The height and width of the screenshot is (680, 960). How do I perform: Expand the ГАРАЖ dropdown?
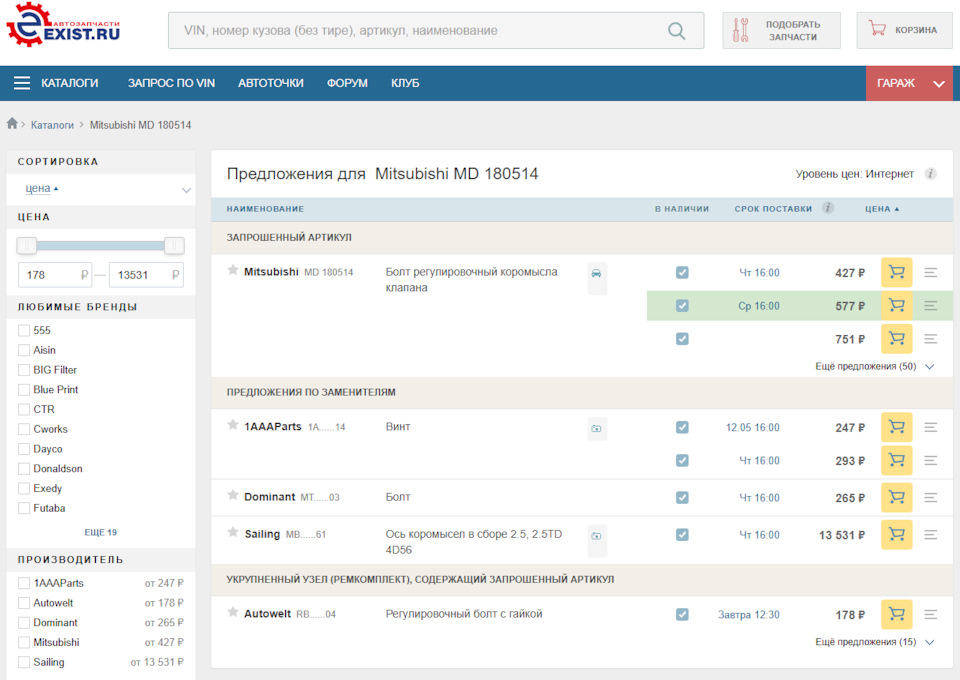pos(909,83)
